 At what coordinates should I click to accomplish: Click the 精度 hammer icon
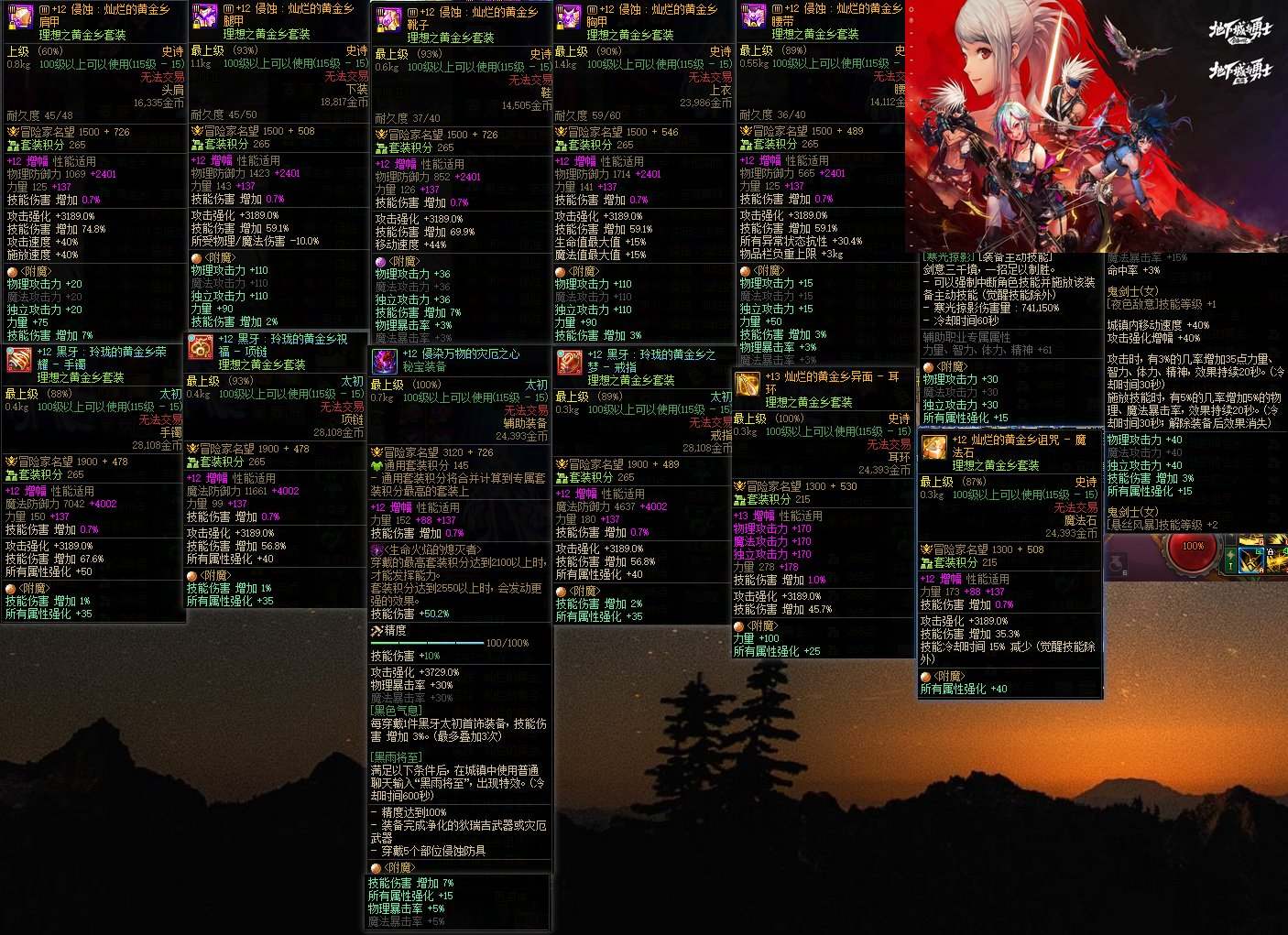tap(377, 631)
